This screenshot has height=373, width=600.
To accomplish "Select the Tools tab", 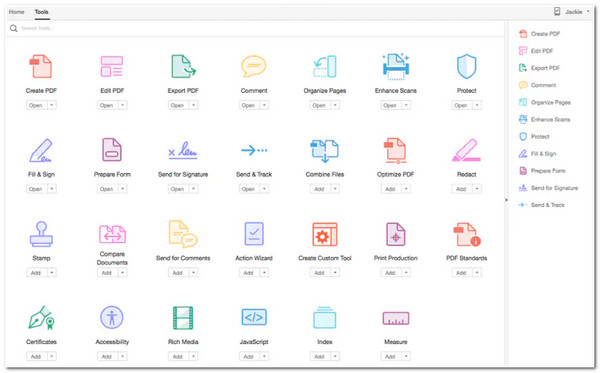I will 41,12.
